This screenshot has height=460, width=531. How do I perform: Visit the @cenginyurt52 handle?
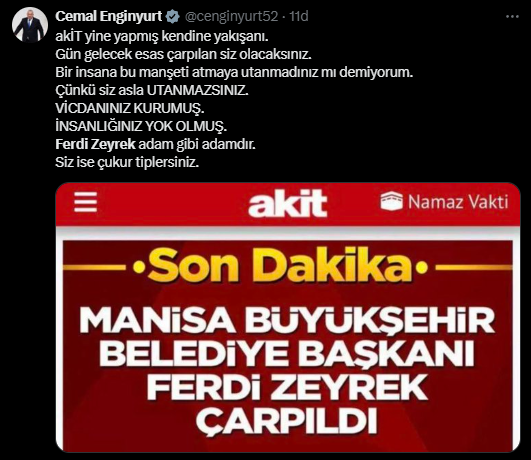click(231, 16)
